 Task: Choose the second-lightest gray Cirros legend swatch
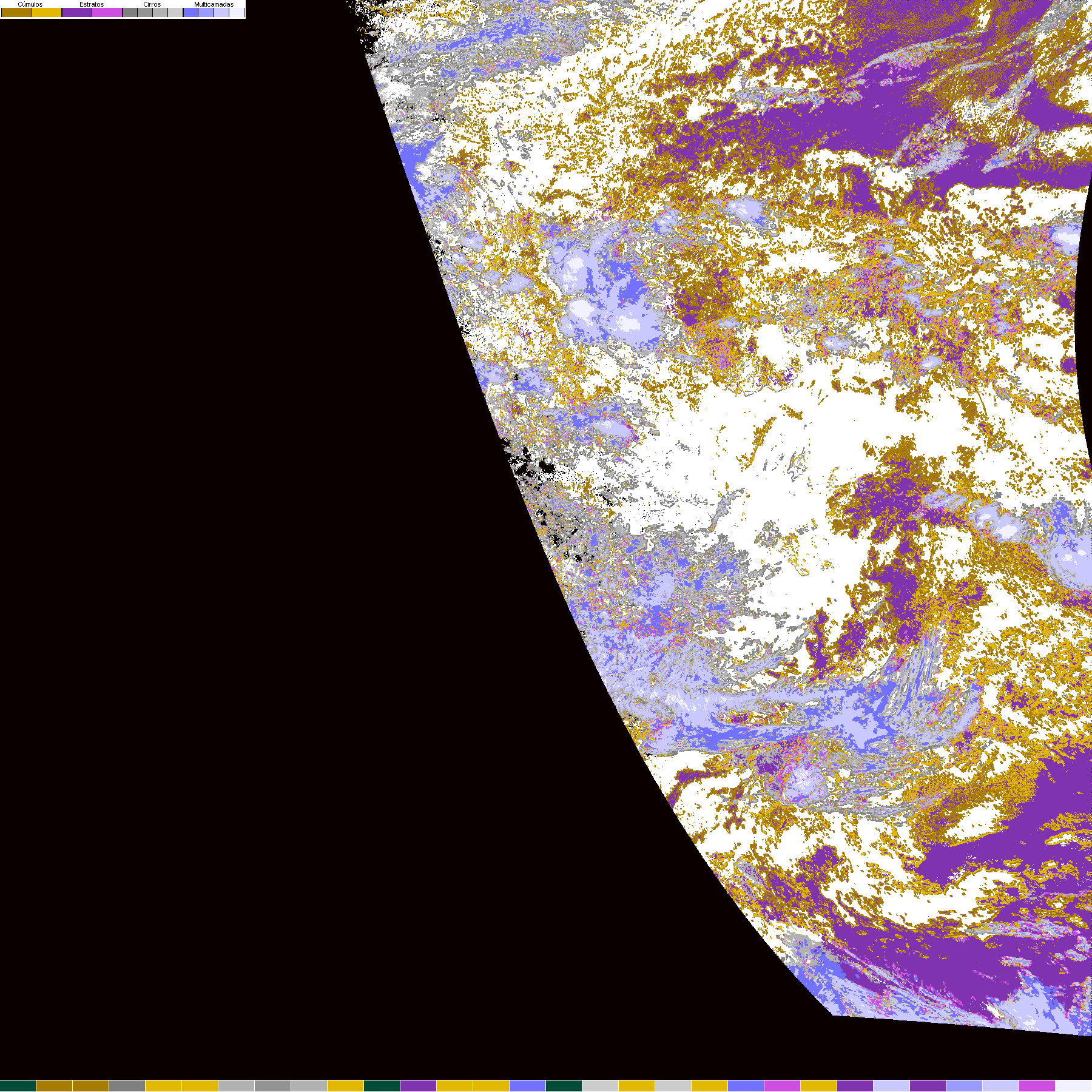click(160, 12)
